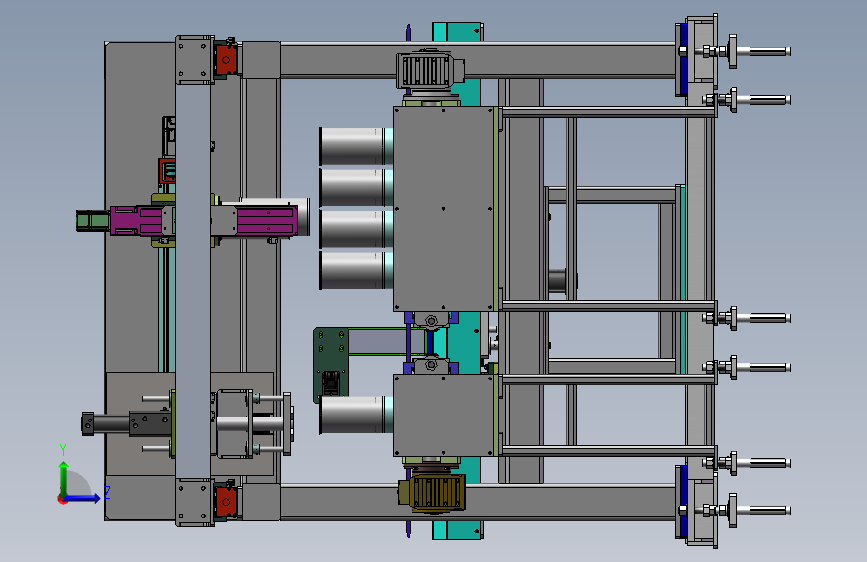Select the small red-framed bracket left of crossbeam
Screen dimensions: 867x562
(x=167, y=171)
